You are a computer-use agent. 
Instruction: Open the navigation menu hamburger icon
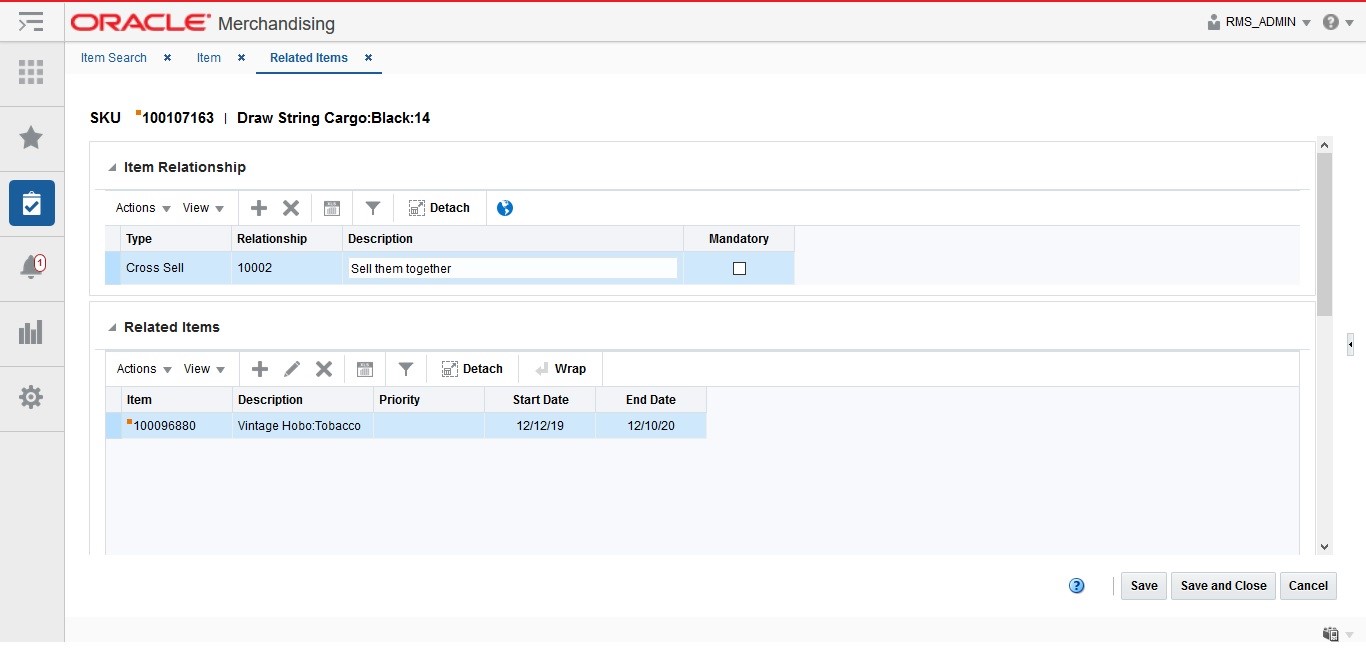coord(31,22)
